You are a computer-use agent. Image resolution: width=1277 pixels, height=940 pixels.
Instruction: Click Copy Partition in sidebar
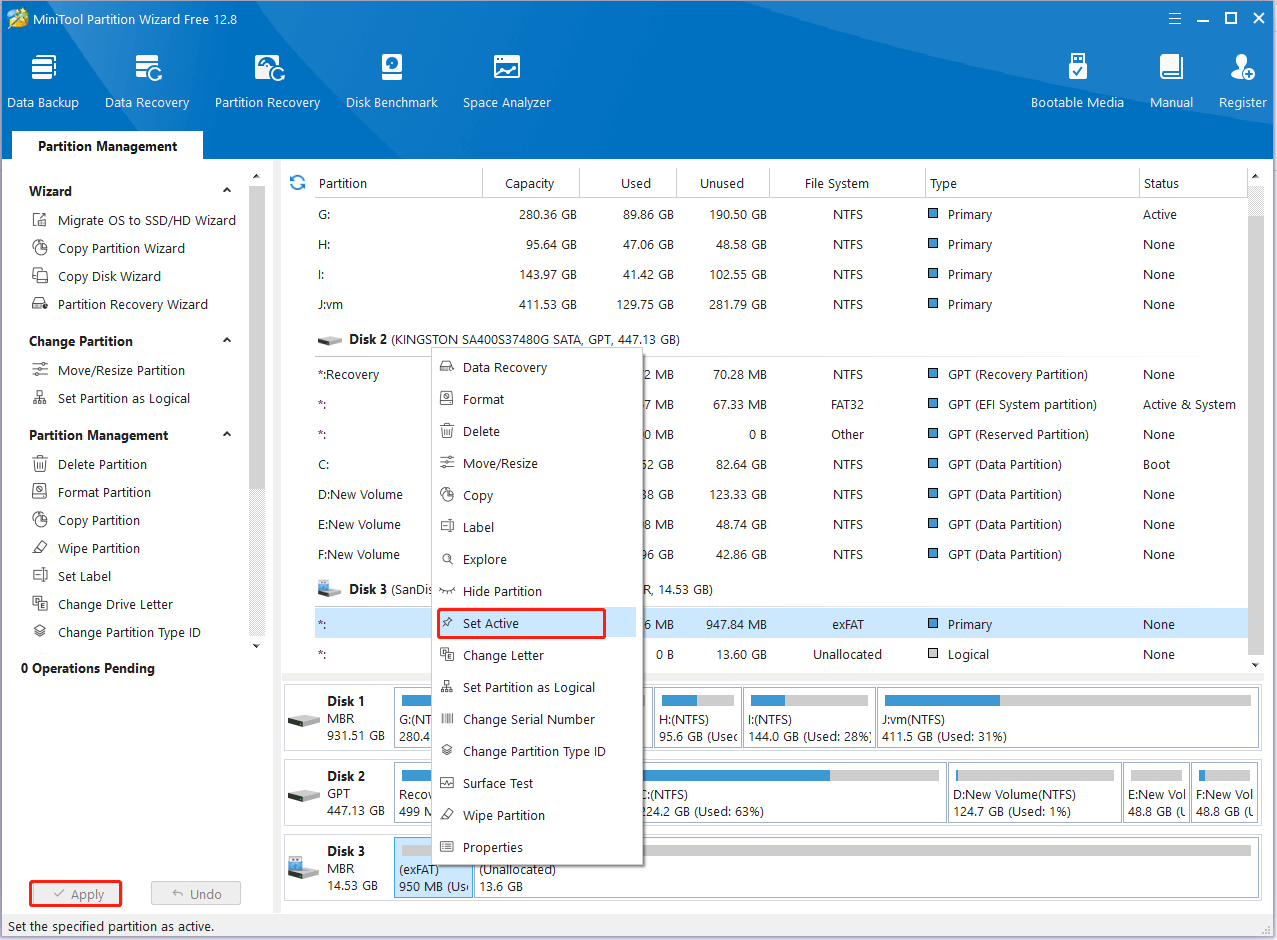pyautogui.click(x=86, y=520)
